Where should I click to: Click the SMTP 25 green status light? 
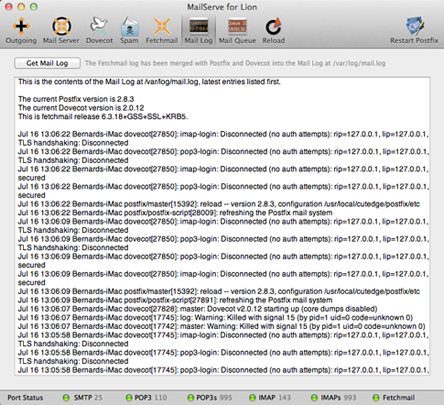(x=66, y=397)
